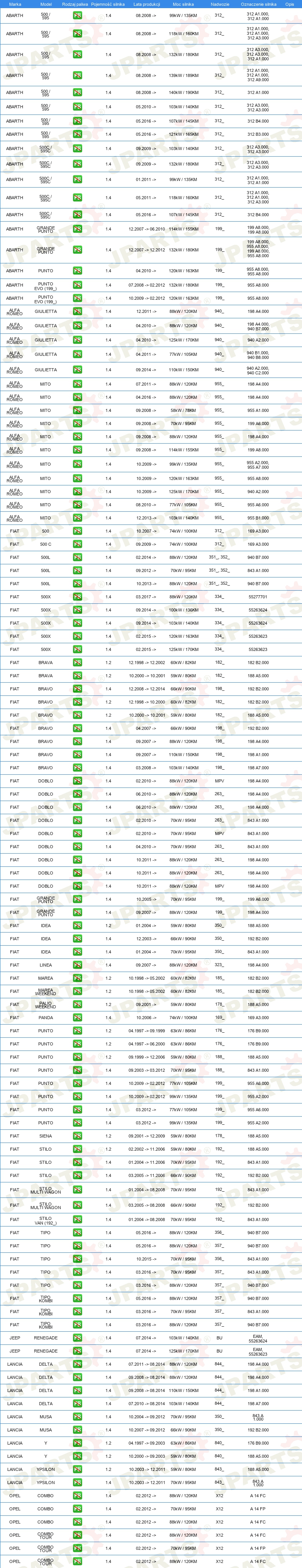
Task: Click fuel icon in JEEP RENEGADE 125kW / 170KM row
Action: tap(77, 1351)
